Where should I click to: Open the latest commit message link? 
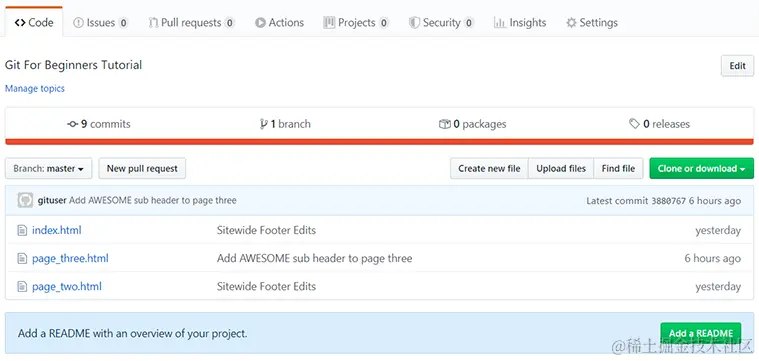tap(152, 200)
